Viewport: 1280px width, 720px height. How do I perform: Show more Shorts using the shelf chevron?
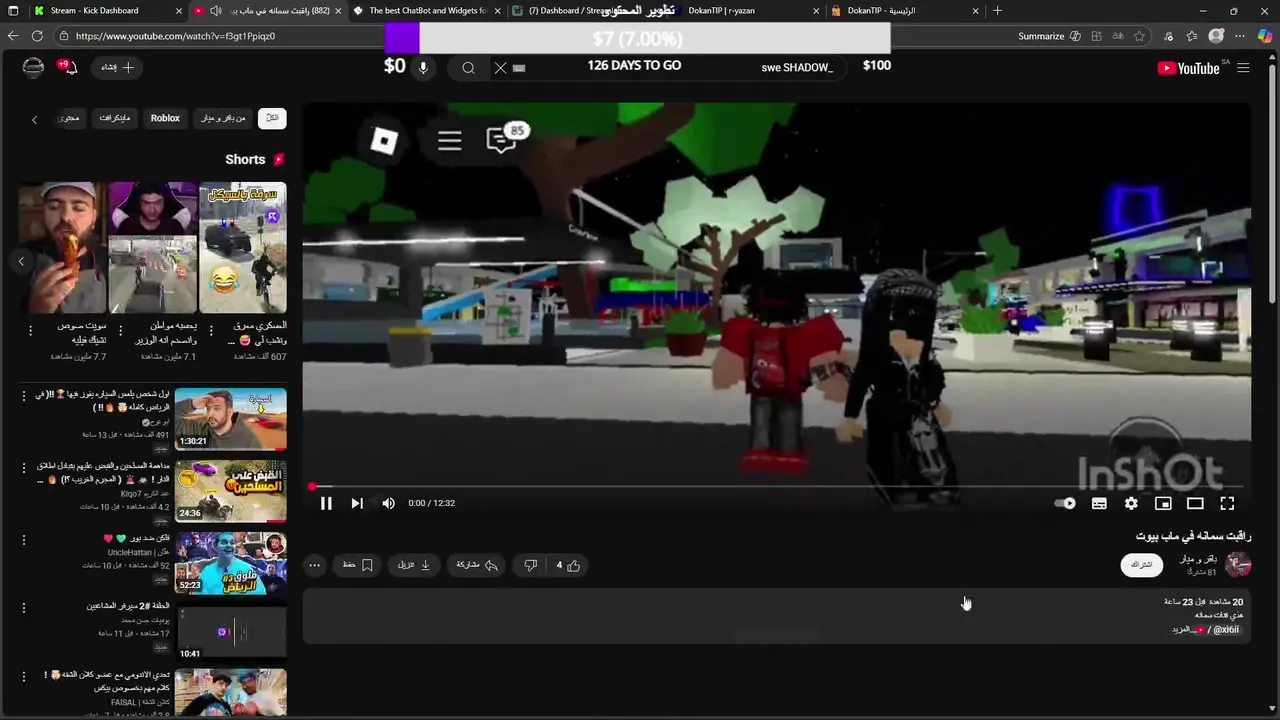[x=21, y=261]
